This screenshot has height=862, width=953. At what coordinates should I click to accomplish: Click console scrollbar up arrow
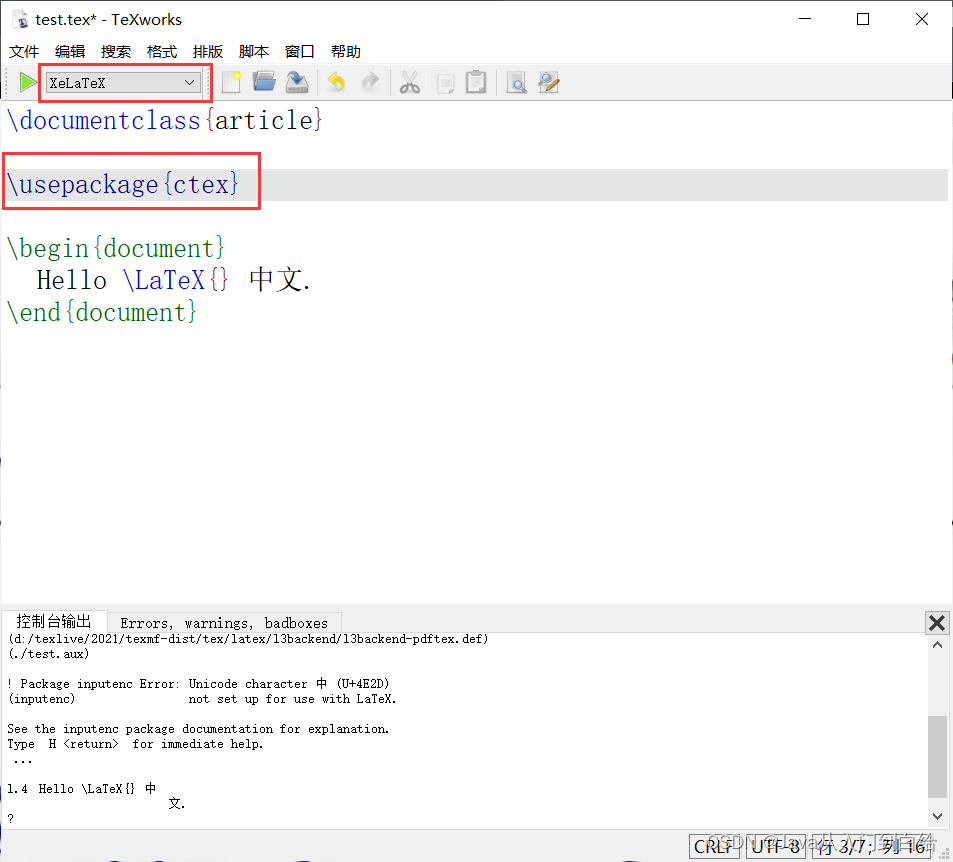[937, 644]
